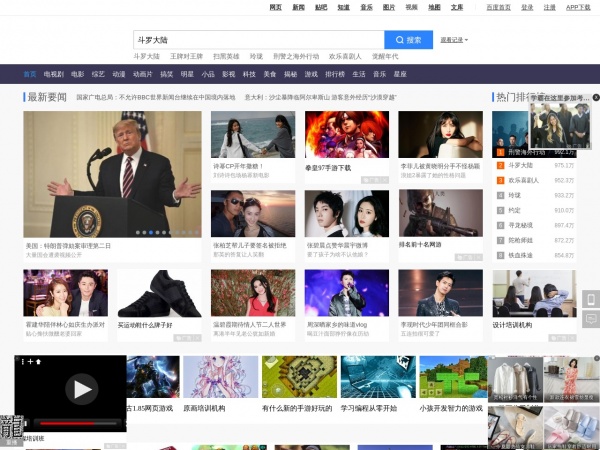Screen dimensions: 600x450
Task: Open the 知道 link in the top bar
Action: pyautogui.click(x=344, y=7)
